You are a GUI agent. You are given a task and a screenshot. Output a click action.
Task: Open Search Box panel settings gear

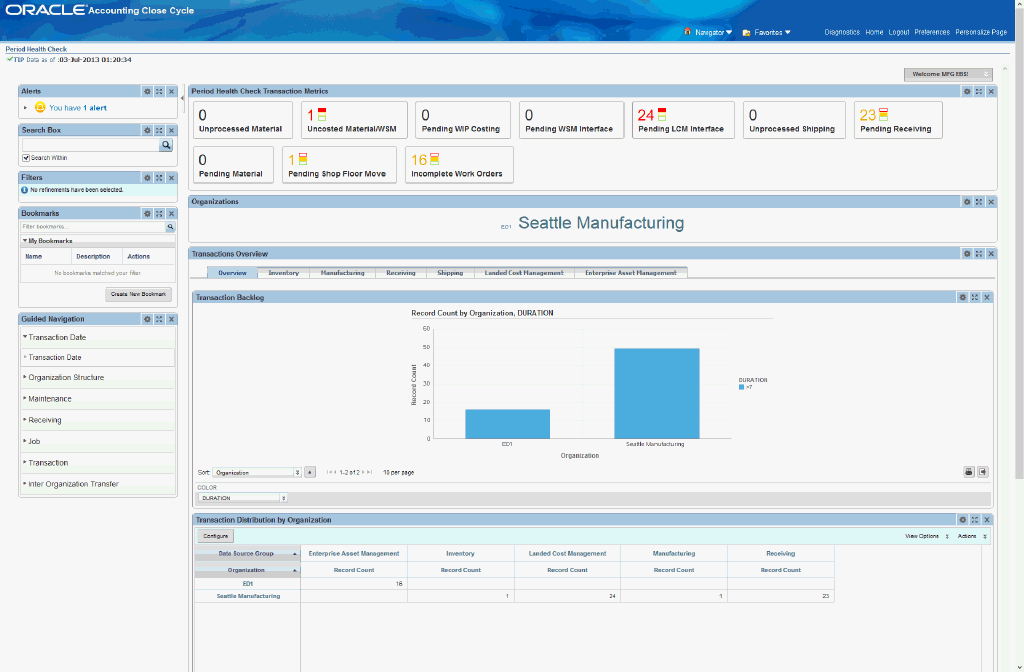[147, 131]
